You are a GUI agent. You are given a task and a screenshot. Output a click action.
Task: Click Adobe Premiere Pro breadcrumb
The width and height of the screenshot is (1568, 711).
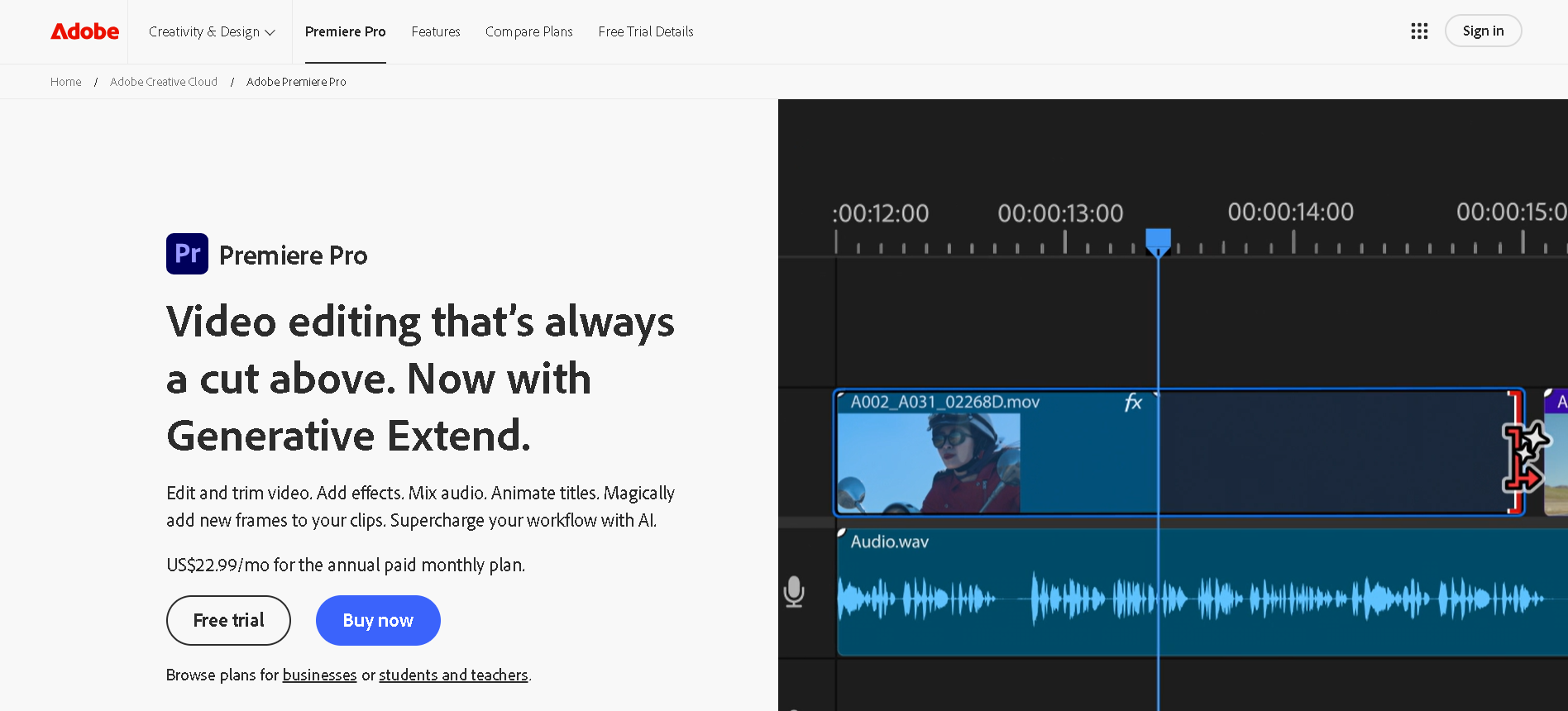296,82
